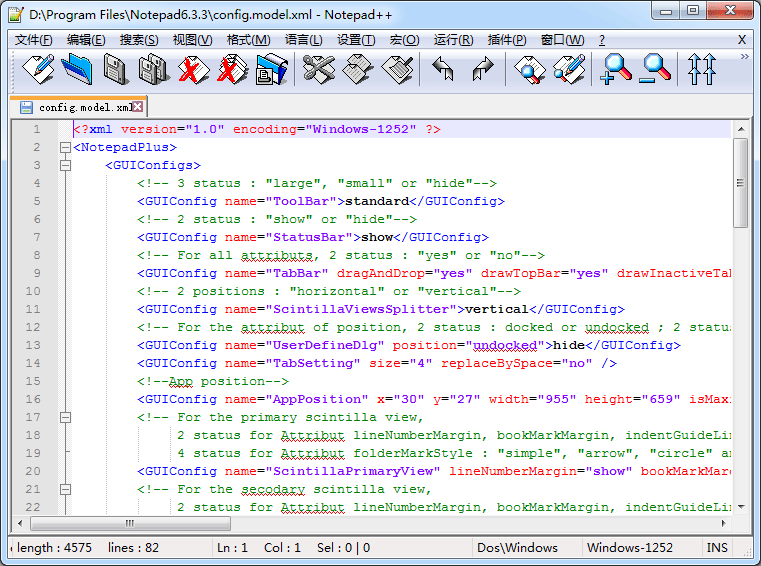Click the 'length : 4575' status text
The width and height of the screenshot is (761, 566).
pos(54,548)
